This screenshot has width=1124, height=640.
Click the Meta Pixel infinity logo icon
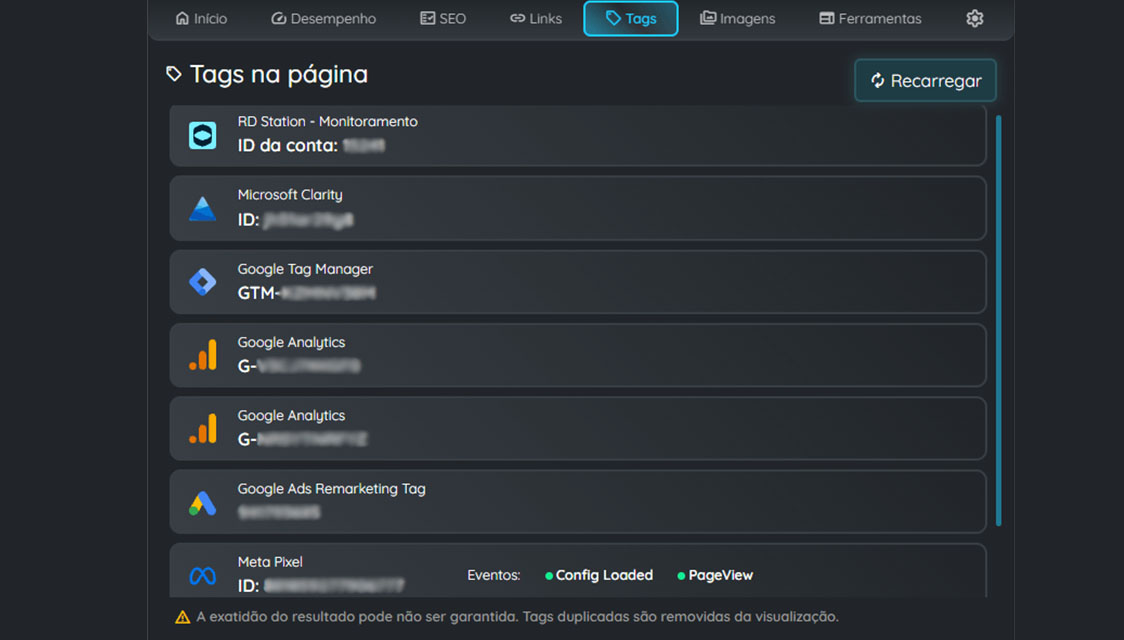202,575
